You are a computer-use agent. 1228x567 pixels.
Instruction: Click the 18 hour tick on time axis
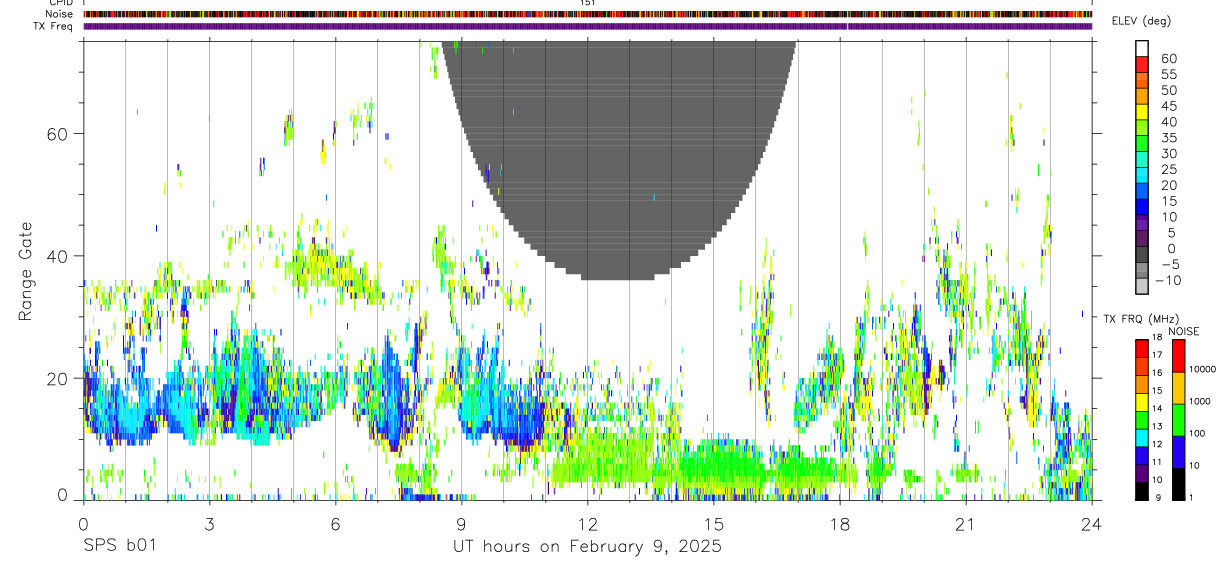click(839, 523)
